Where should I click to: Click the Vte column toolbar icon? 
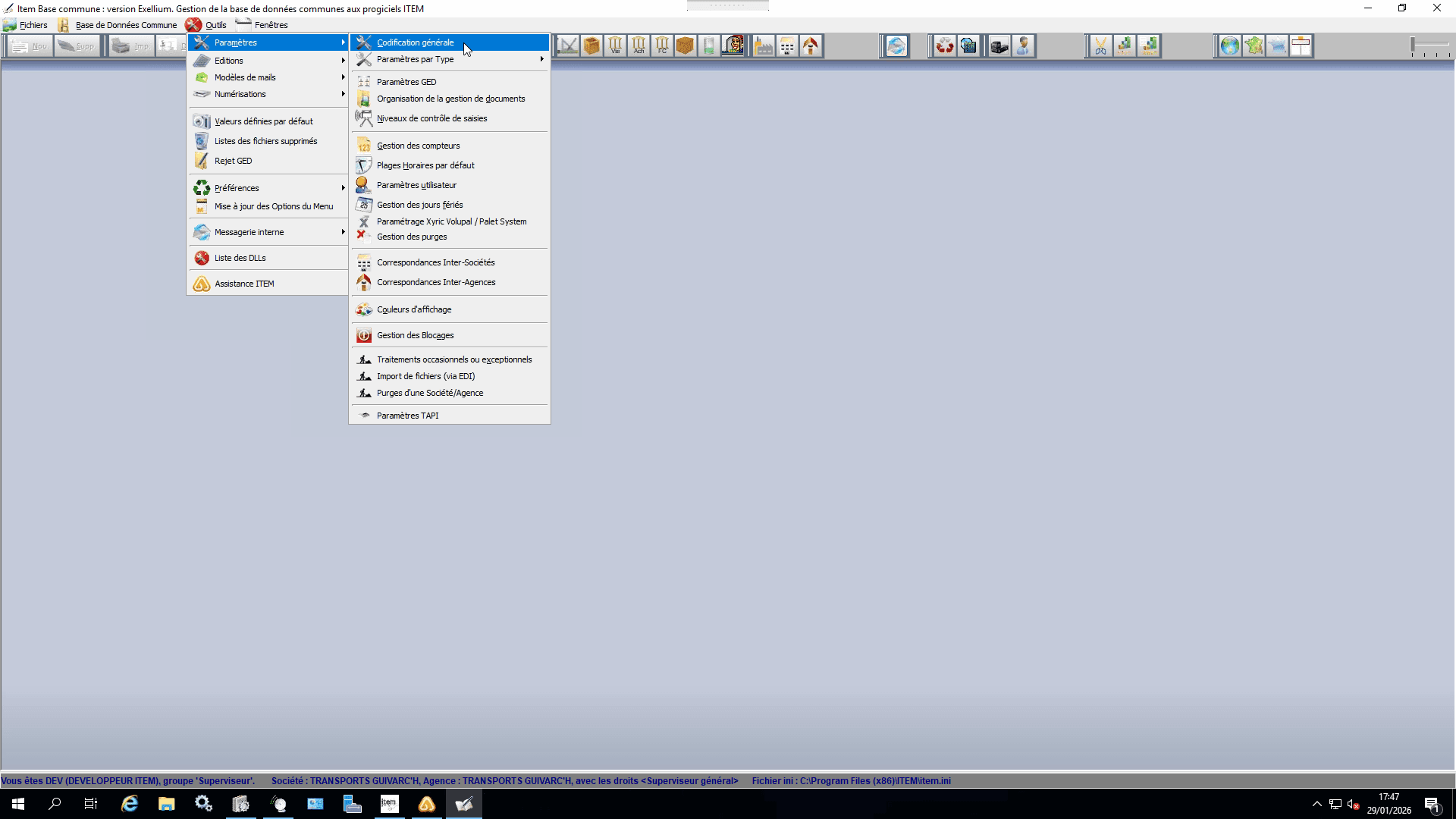(615, 46)
